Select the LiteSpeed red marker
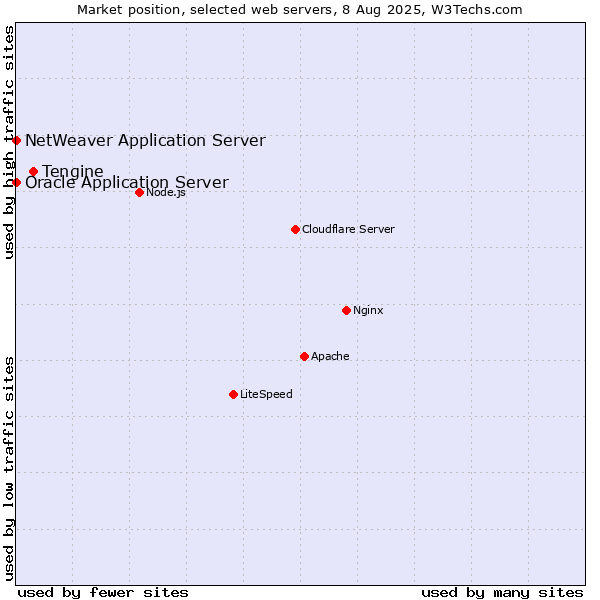 click(x=234, y=395)
